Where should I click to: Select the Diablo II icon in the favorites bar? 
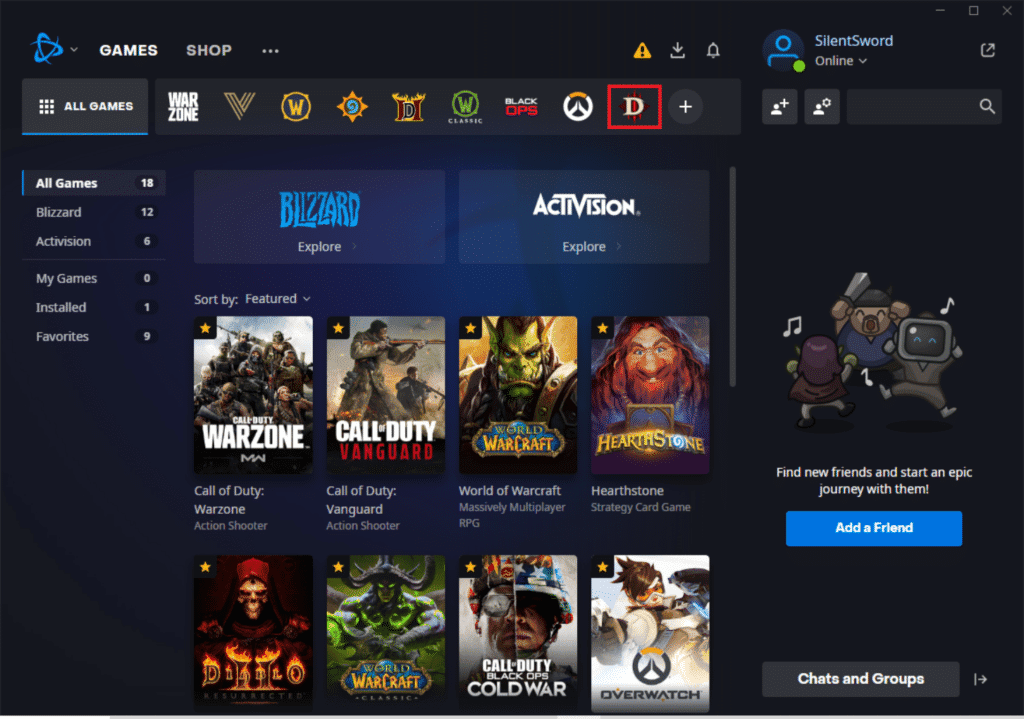(409, 106)
